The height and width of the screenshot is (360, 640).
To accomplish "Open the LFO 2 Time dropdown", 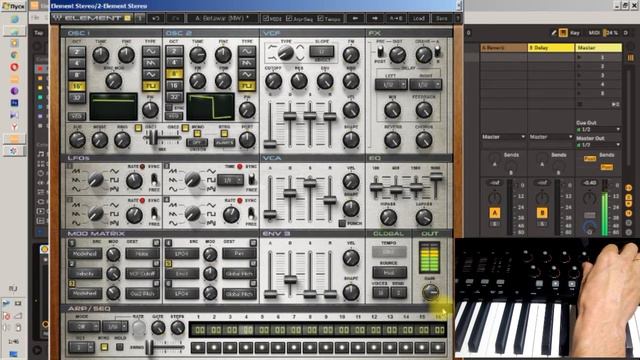I will coord(230,180).
